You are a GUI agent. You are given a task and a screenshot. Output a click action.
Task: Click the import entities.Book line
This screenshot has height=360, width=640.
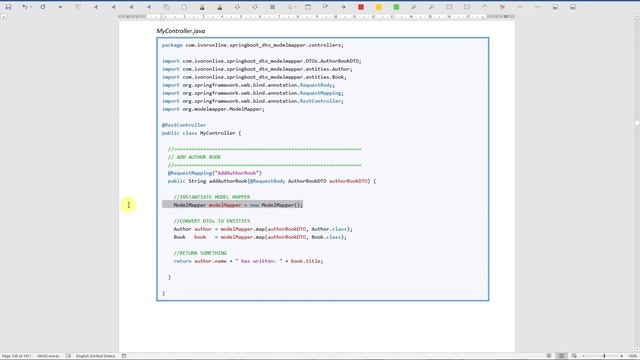tap(254, 77)
